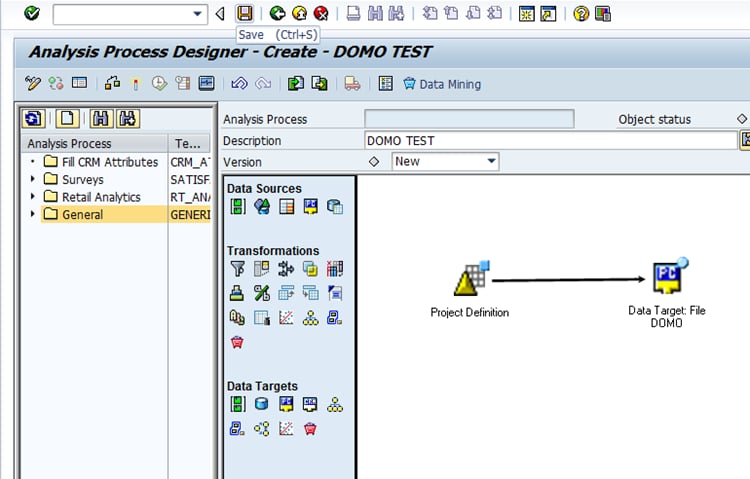Open the monitor screen icon
750x479 pixels.
[x=207, y=83]
